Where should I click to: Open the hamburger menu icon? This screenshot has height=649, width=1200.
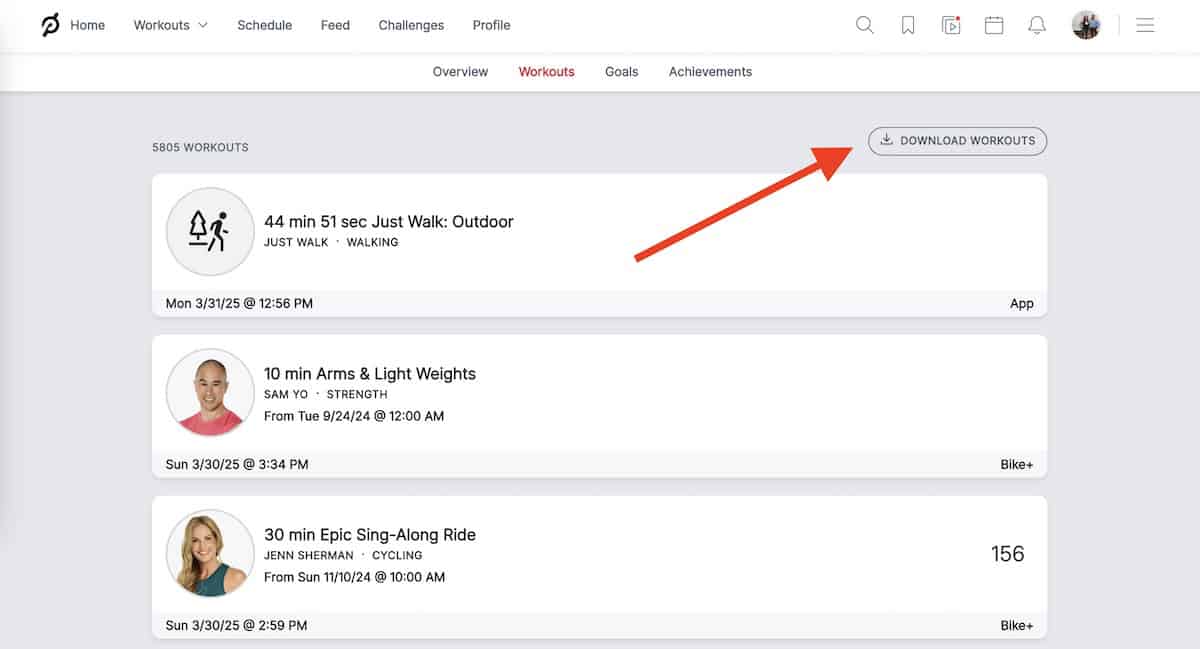(x=1146, y=25)
